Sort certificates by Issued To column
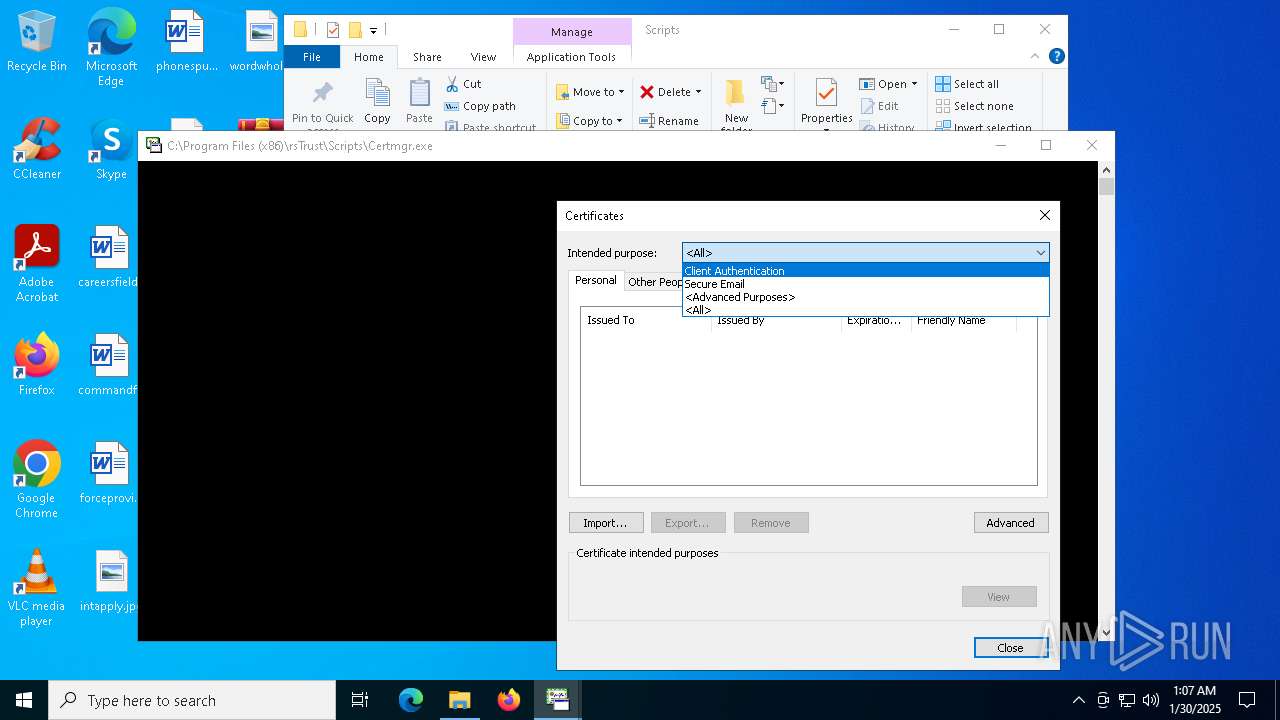 (x=646, y=320)
